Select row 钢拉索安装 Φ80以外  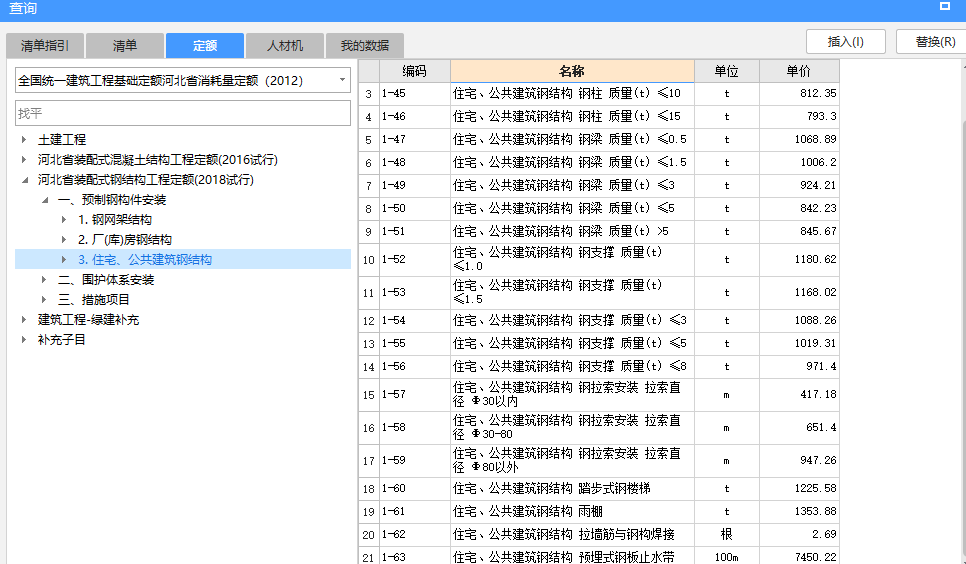(x=572, y=460)
